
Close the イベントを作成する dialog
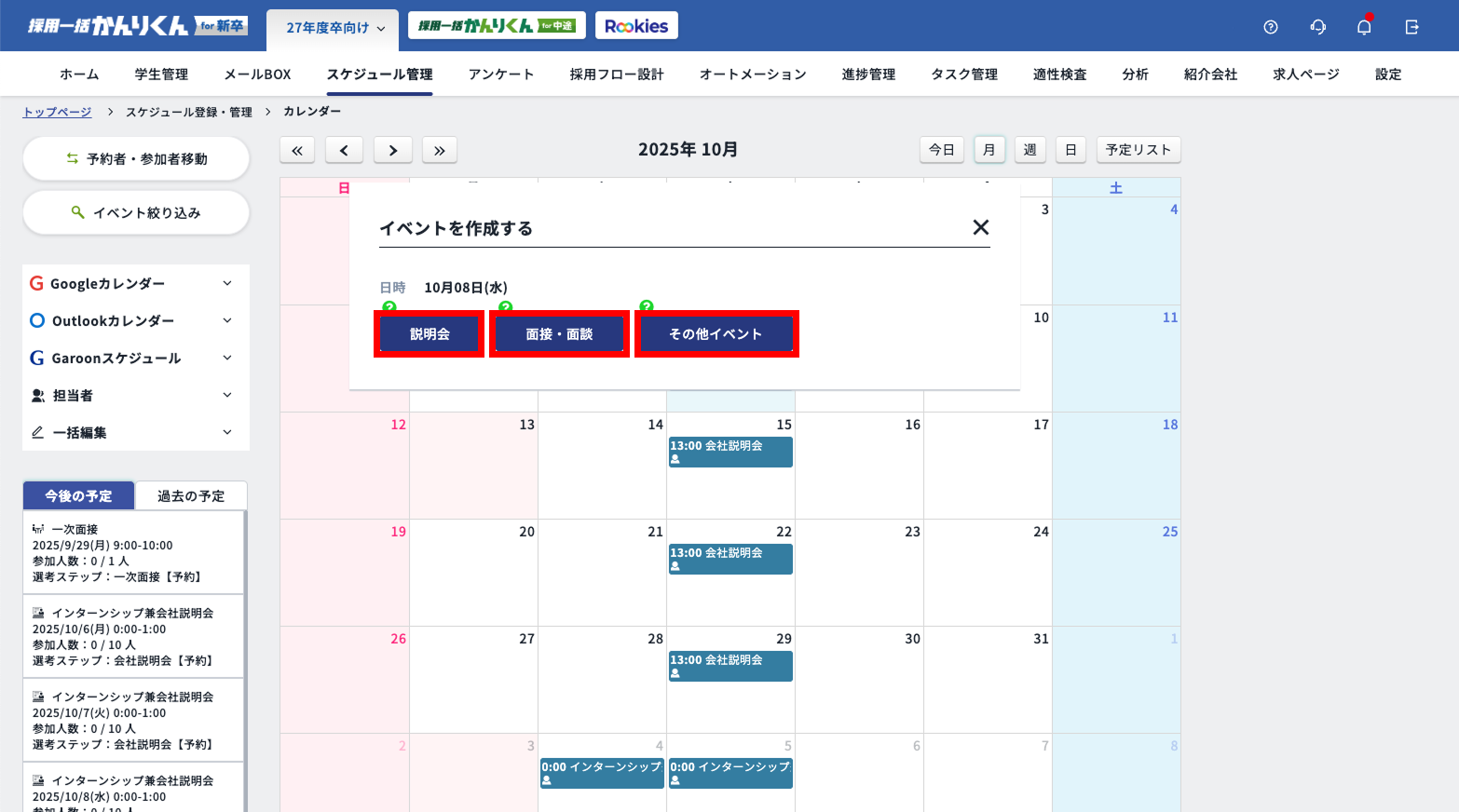coord(980,227)
